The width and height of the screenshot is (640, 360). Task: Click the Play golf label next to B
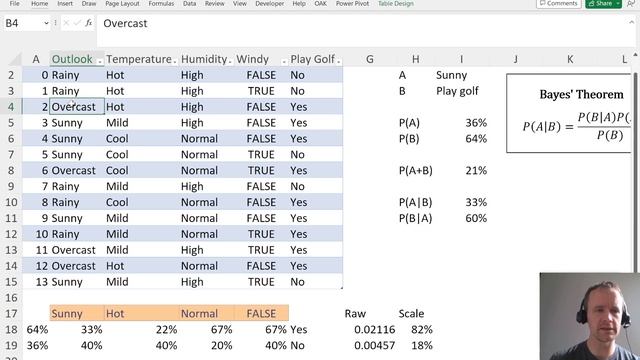tap(457, 91)
